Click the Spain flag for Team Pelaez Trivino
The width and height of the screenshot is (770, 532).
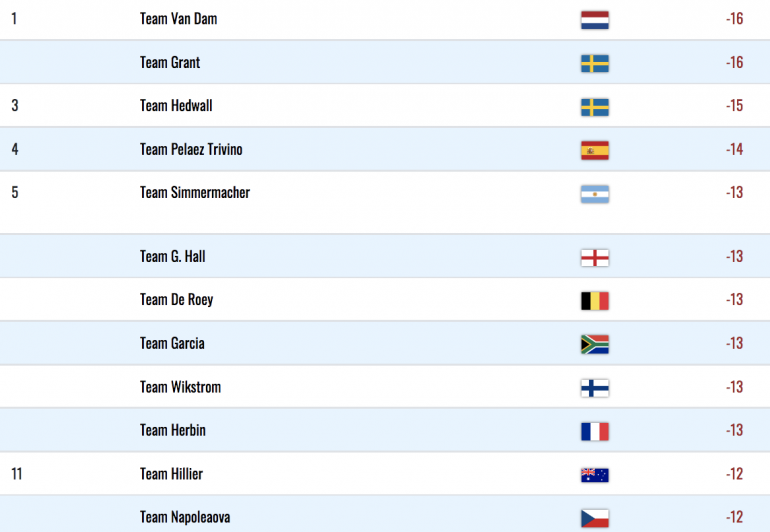coord(595,150)
